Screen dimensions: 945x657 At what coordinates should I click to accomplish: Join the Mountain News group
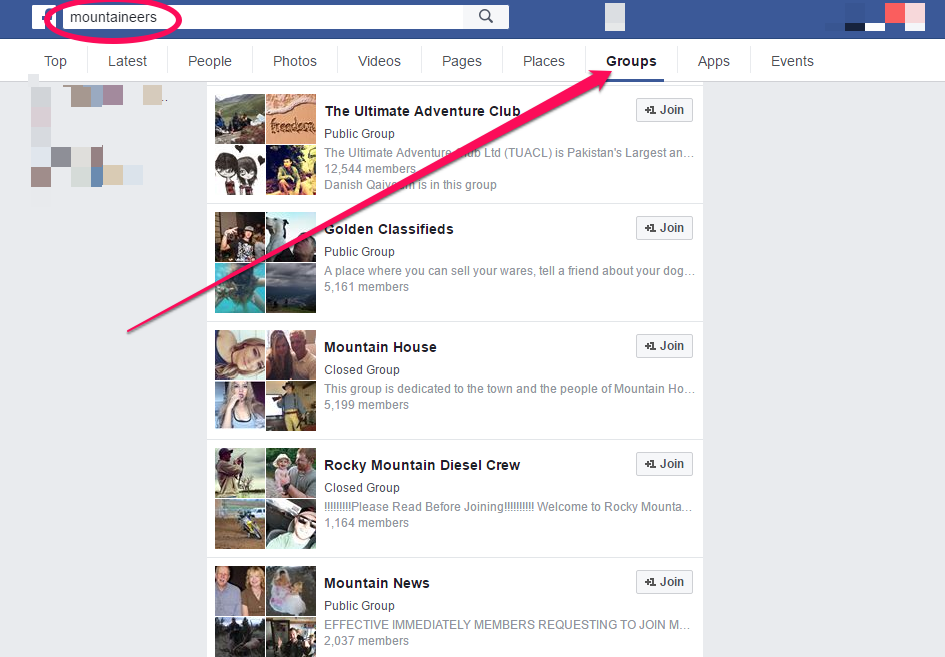point(664,582)
